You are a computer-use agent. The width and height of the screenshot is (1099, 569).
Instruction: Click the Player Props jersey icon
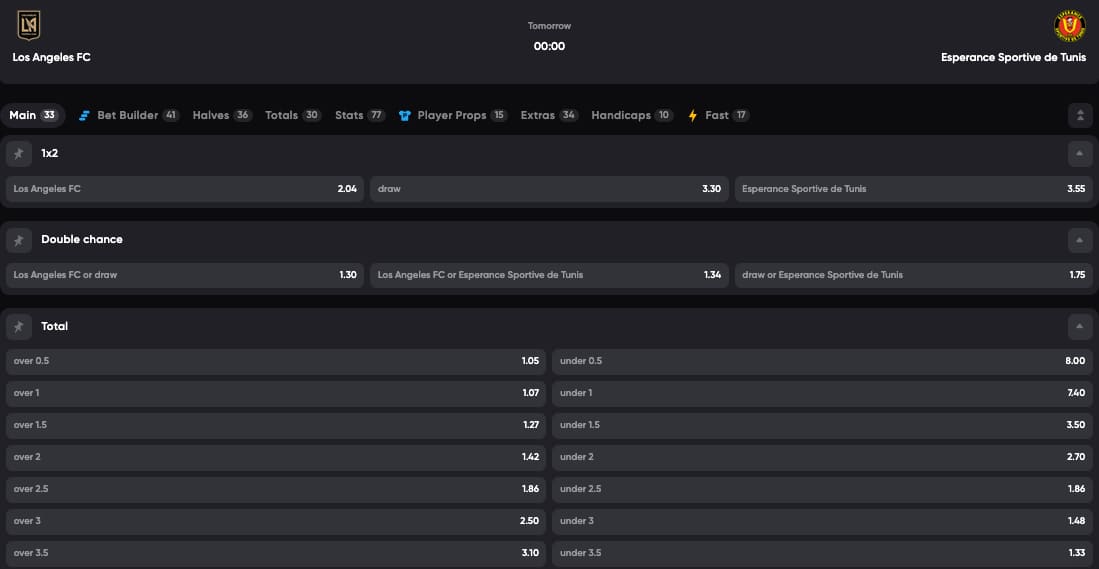coord(404,116)
